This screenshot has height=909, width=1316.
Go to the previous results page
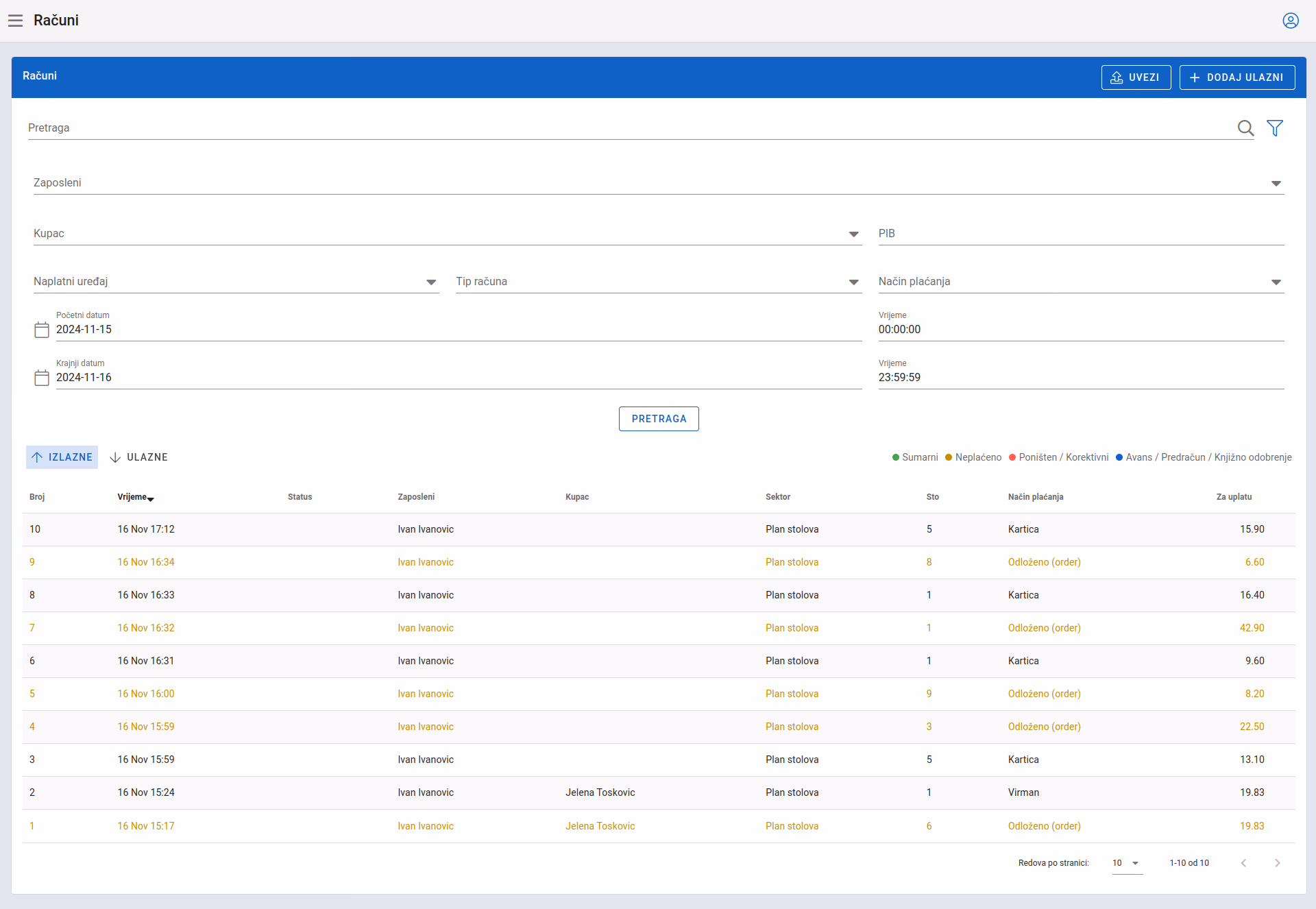pos(1243,863)
